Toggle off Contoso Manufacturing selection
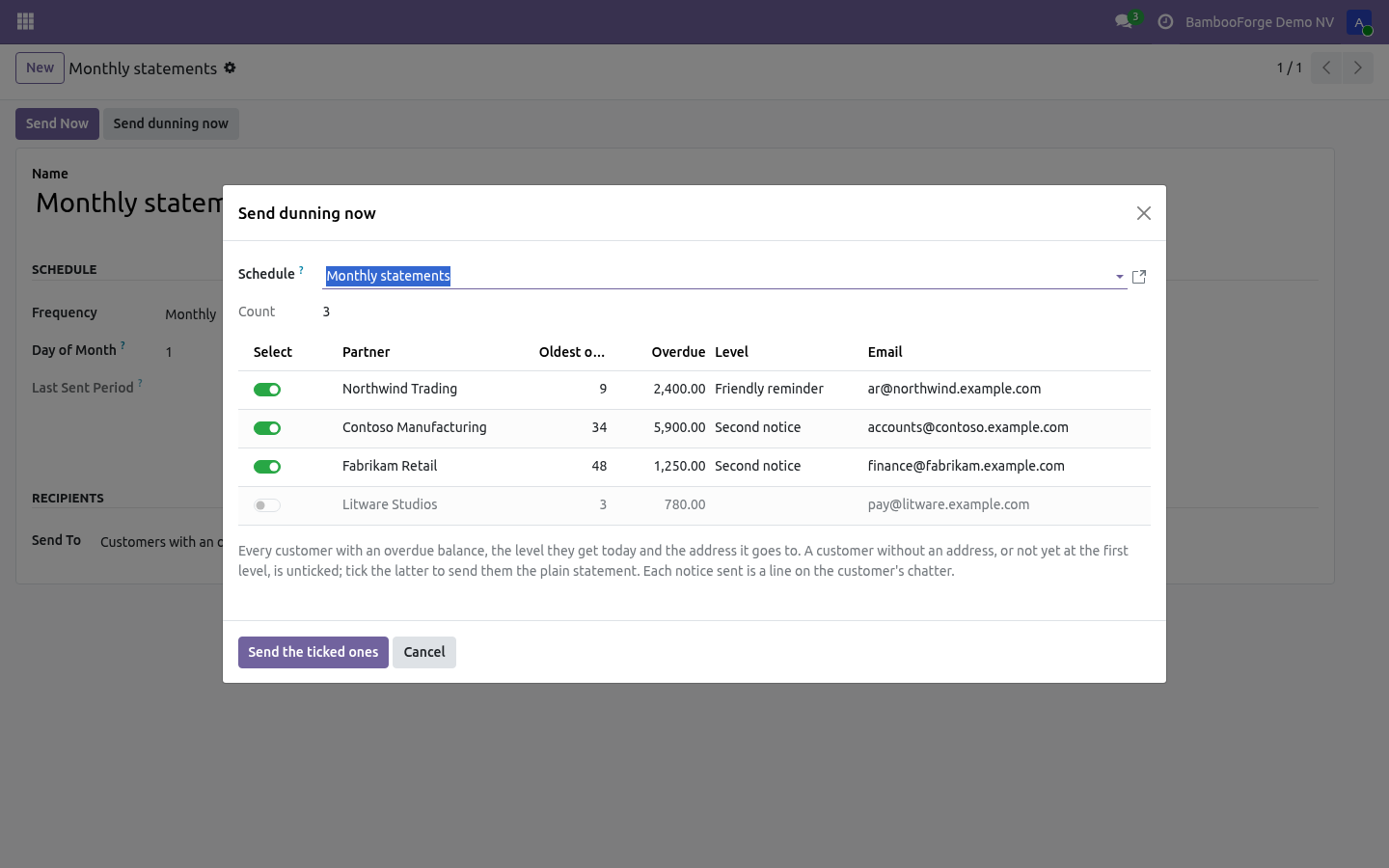The image size is (1389, 868). pyautogui.click(x=267, y=428)
